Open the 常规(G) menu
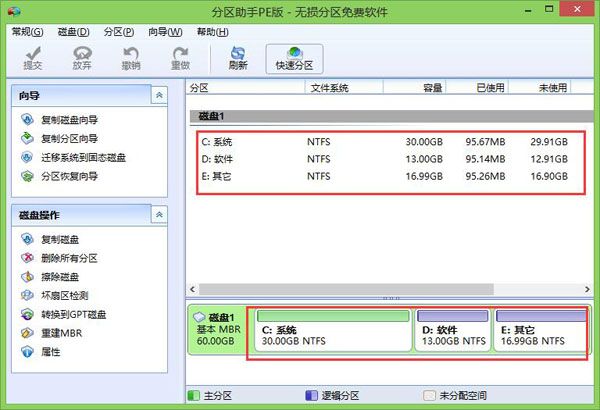Screen dimensions: 600x410 pyautogui.click(x=27, y=32)
